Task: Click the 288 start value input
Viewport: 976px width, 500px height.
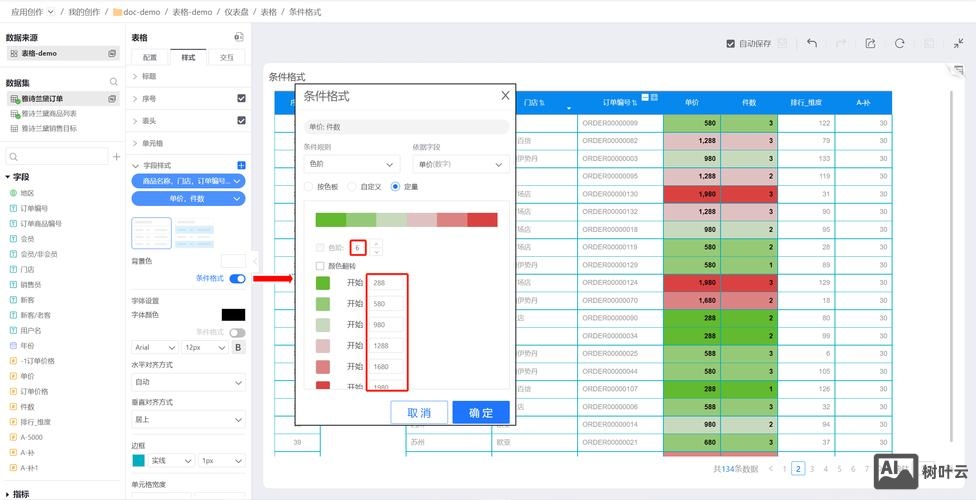Action: pos(387,283)
